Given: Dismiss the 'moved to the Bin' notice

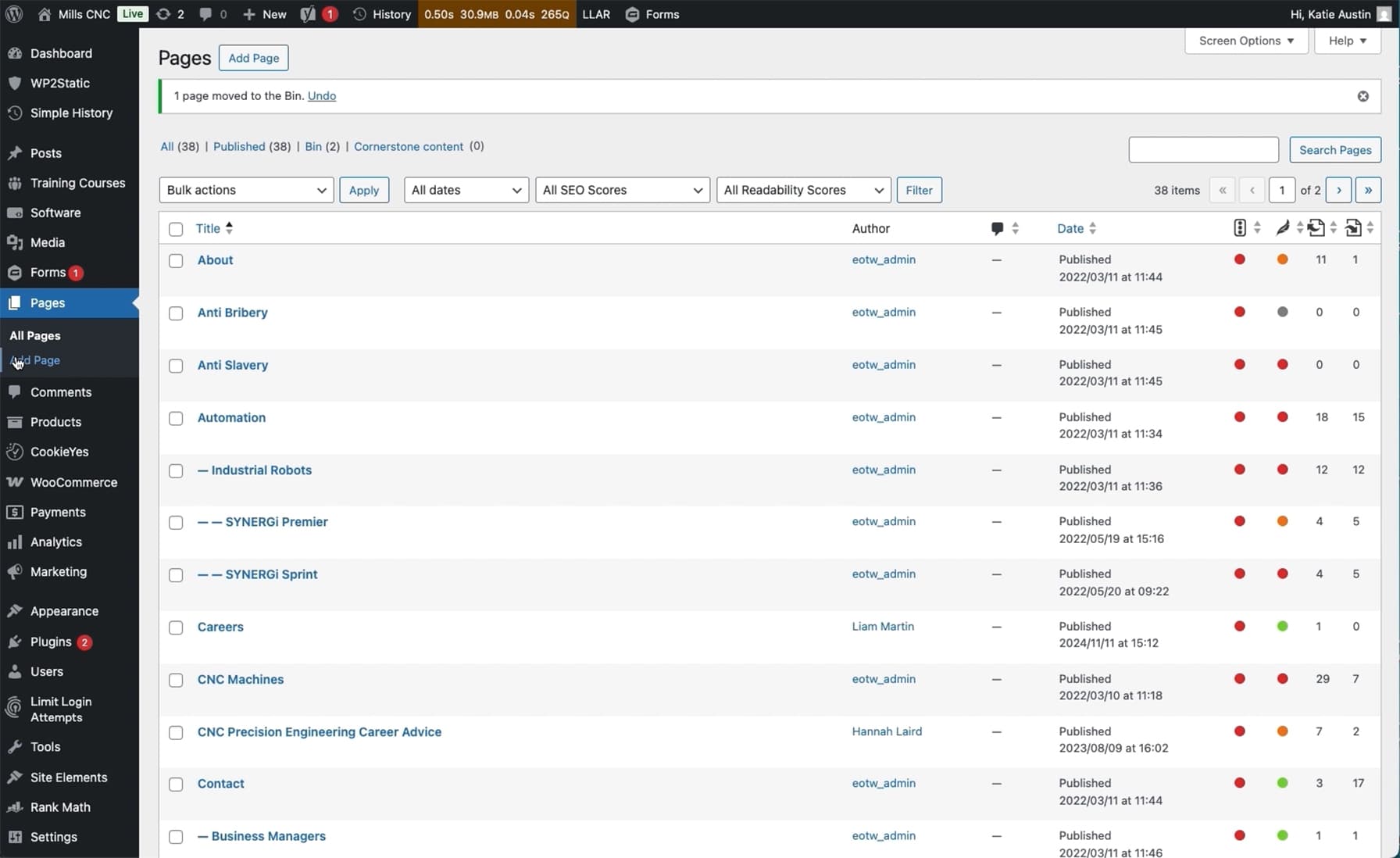Looking at the screenshot, I should click(1362, 96).
